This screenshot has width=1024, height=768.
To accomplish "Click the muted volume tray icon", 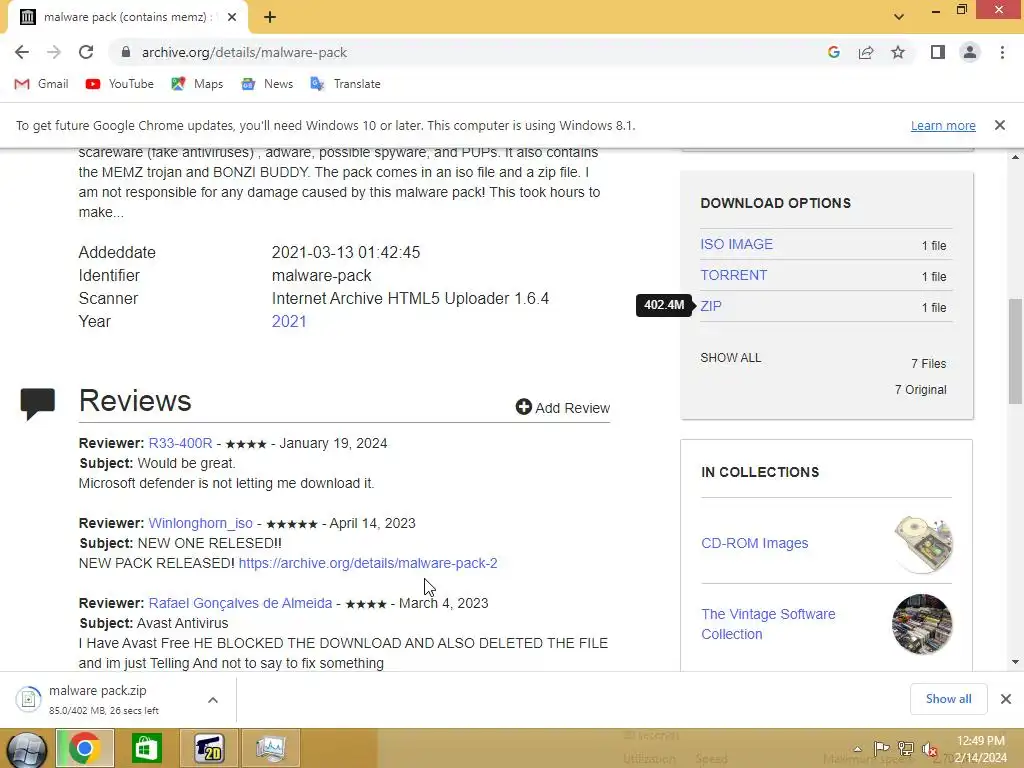I will [x=930, y=749].
